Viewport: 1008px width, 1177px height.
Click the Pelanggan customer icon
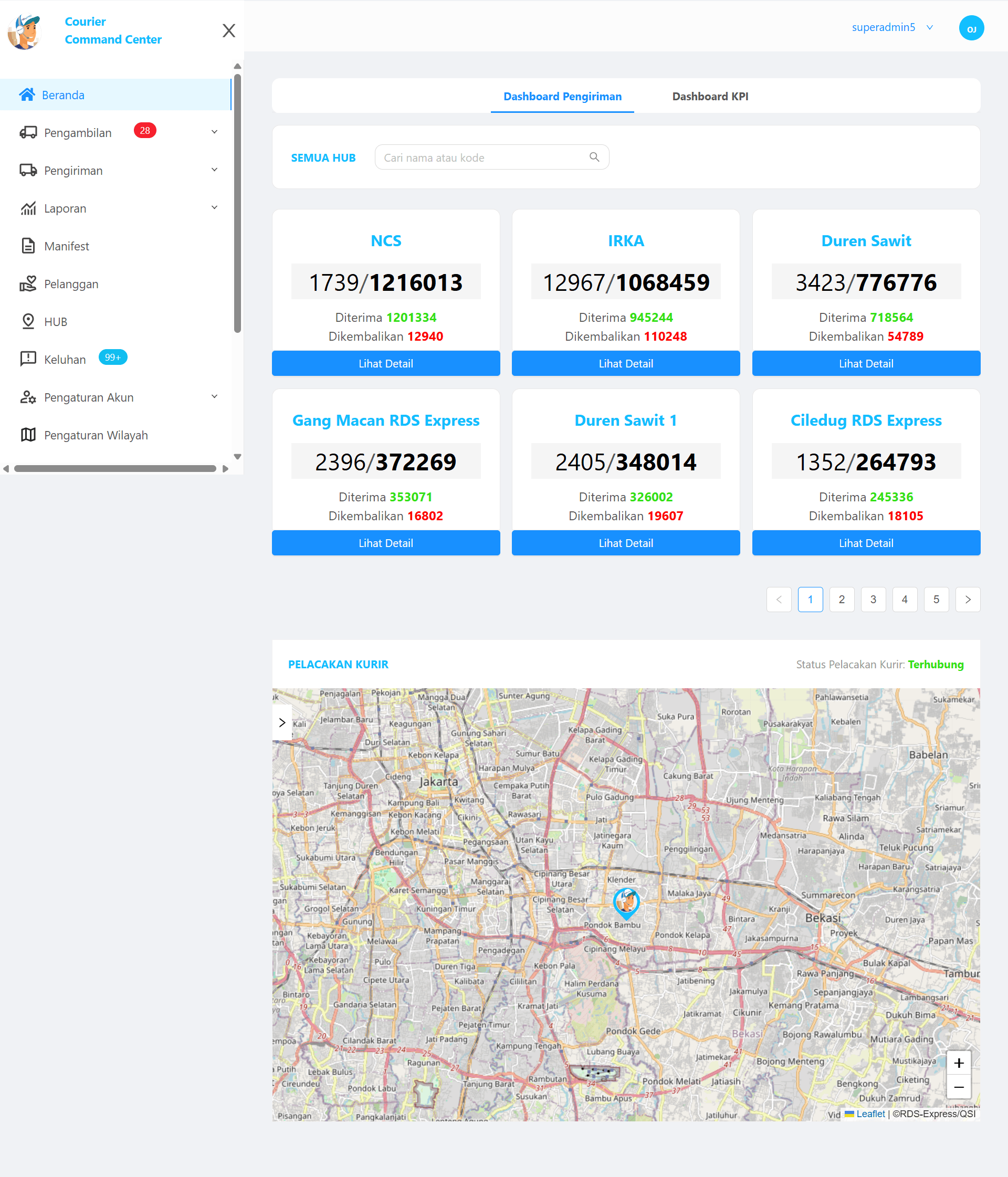(28, 283)
